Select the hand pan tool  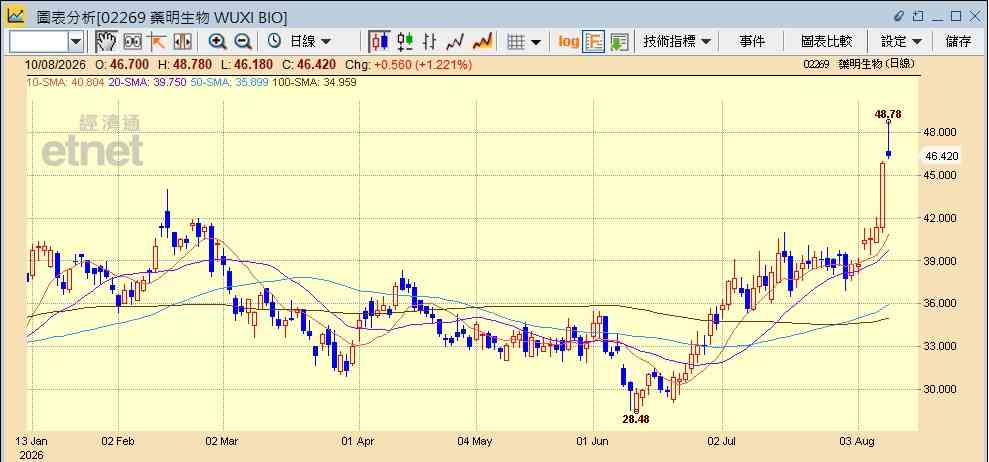(106, 42)
